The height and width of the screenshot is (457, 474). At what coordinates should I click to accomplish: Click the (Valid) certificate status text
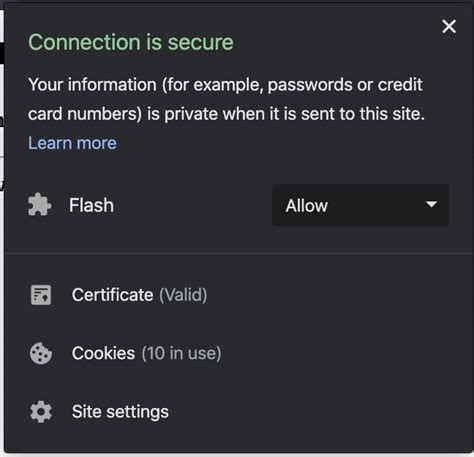tap(183, 295)
